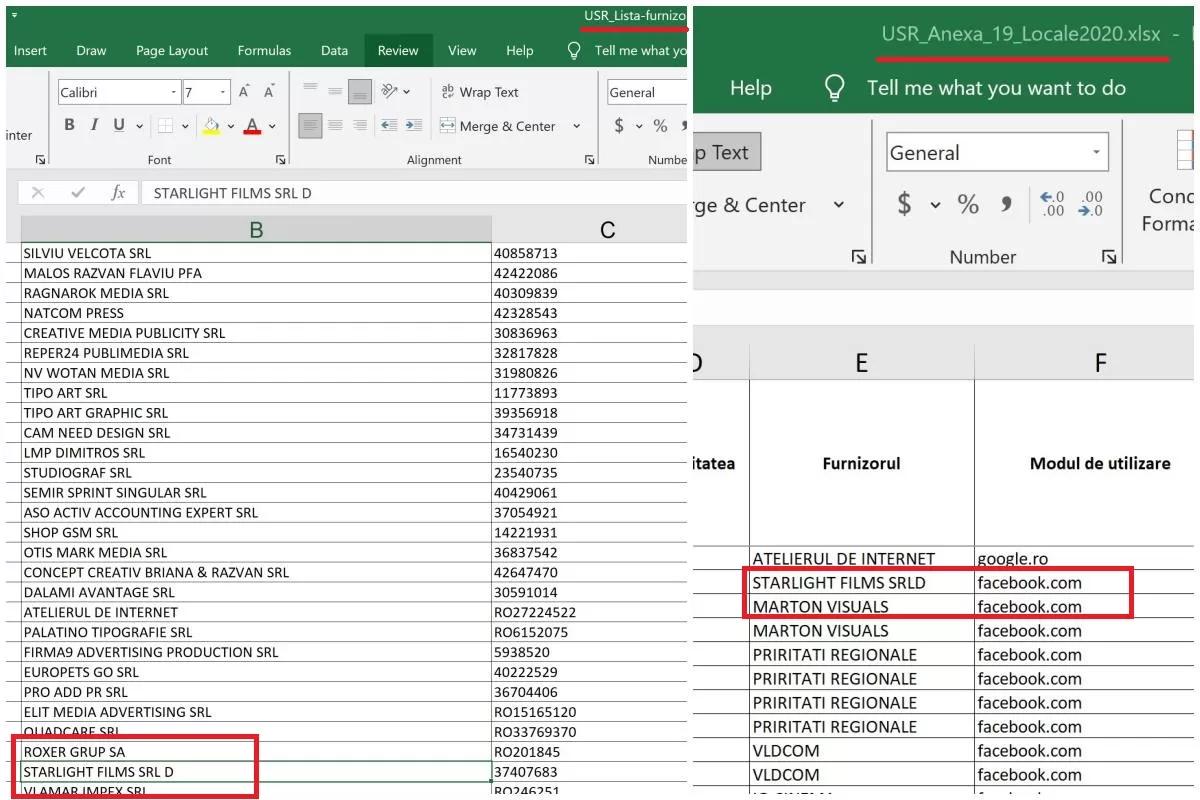The height and width of the screenshot is (800, 1200).
Task: Click Tell me what search in left window
Action: coord(640,51)
